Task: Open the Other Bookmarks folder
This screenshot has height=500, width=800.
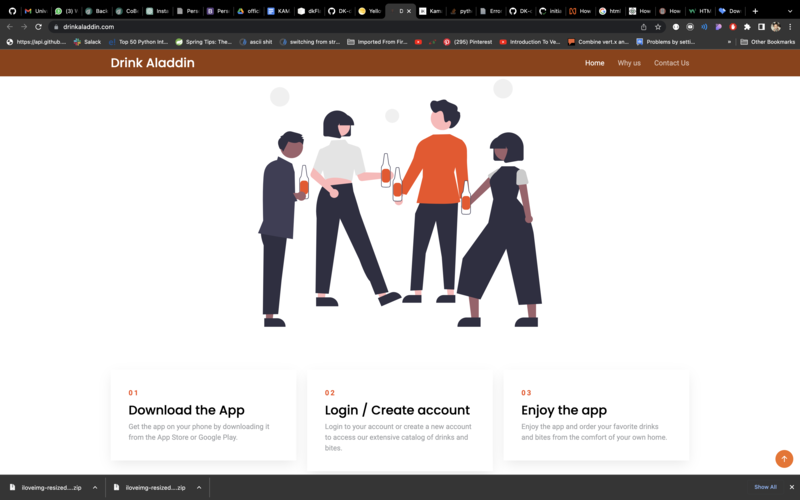Action: 768,42
